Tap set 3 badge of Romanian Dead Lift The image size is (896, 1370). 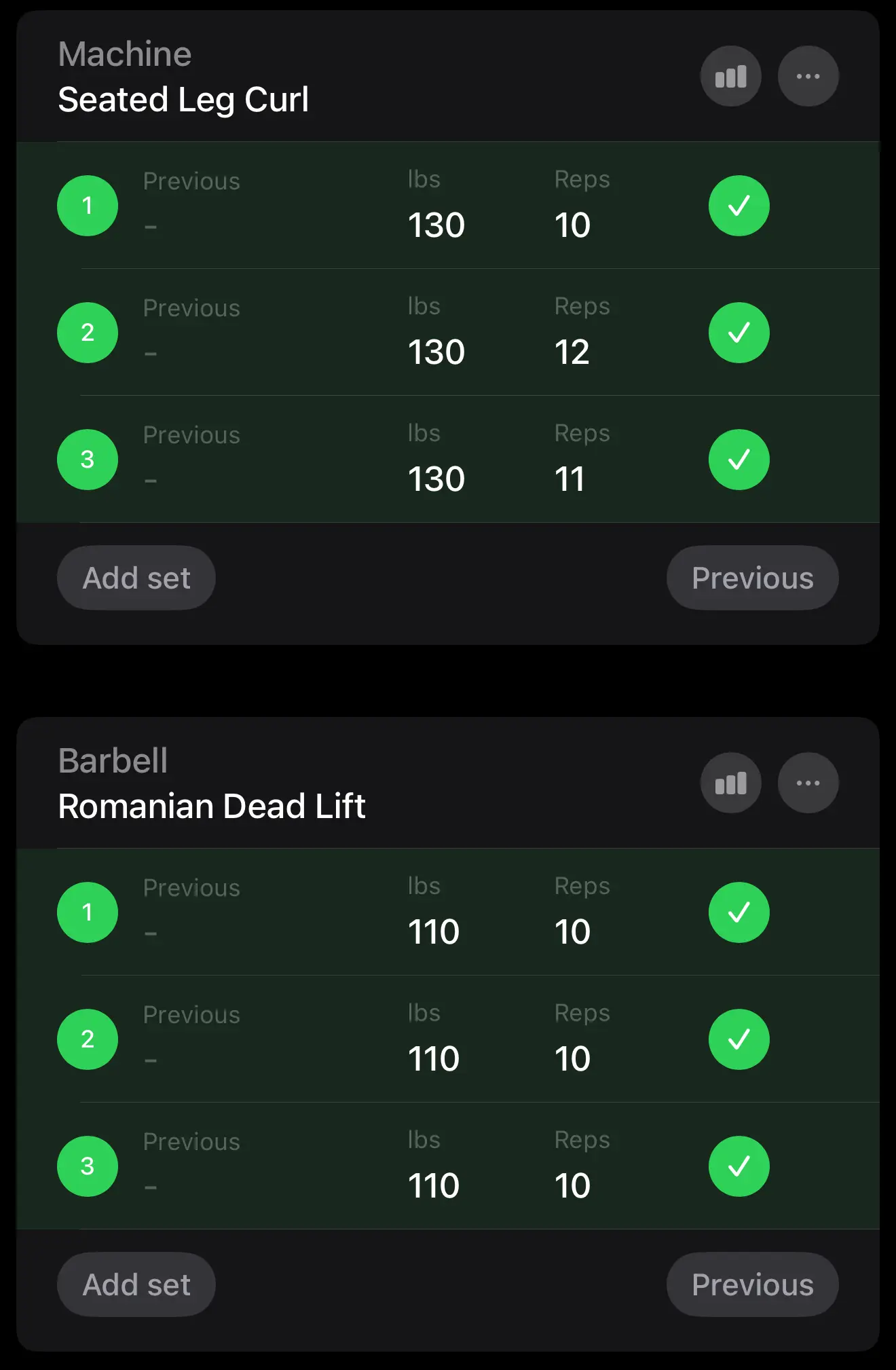point(88,1166)
